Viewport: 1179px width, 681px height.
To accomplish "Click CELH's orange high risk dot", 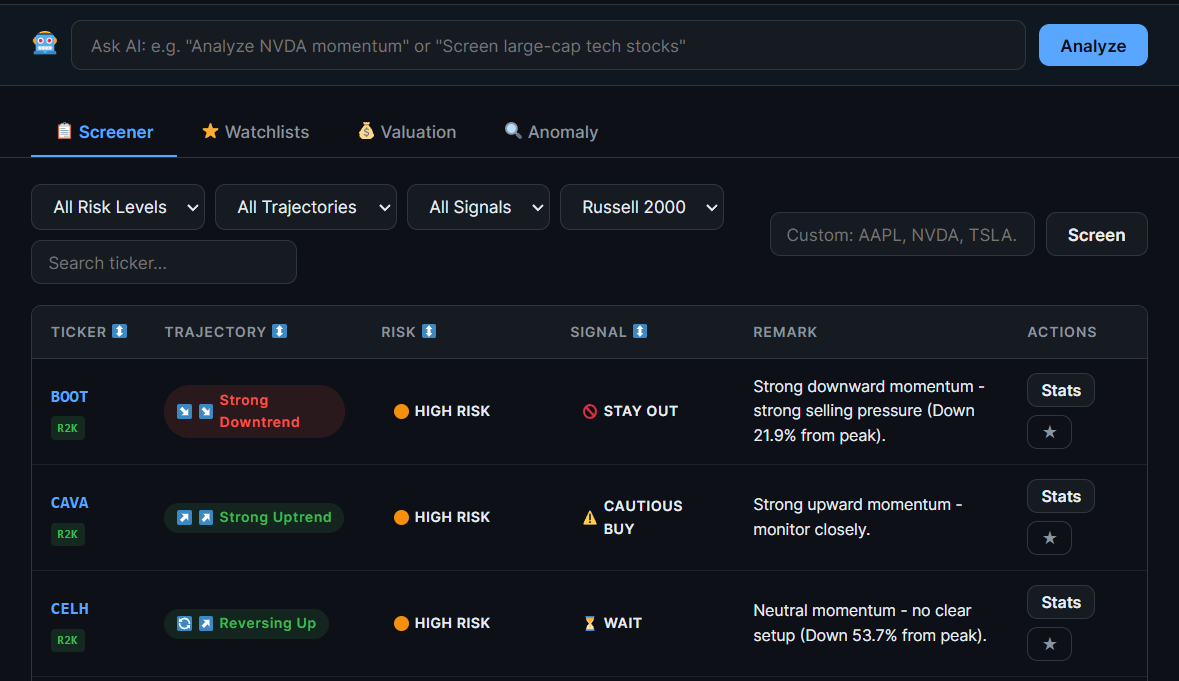I will pyautogui.click(x=402, y=623).
